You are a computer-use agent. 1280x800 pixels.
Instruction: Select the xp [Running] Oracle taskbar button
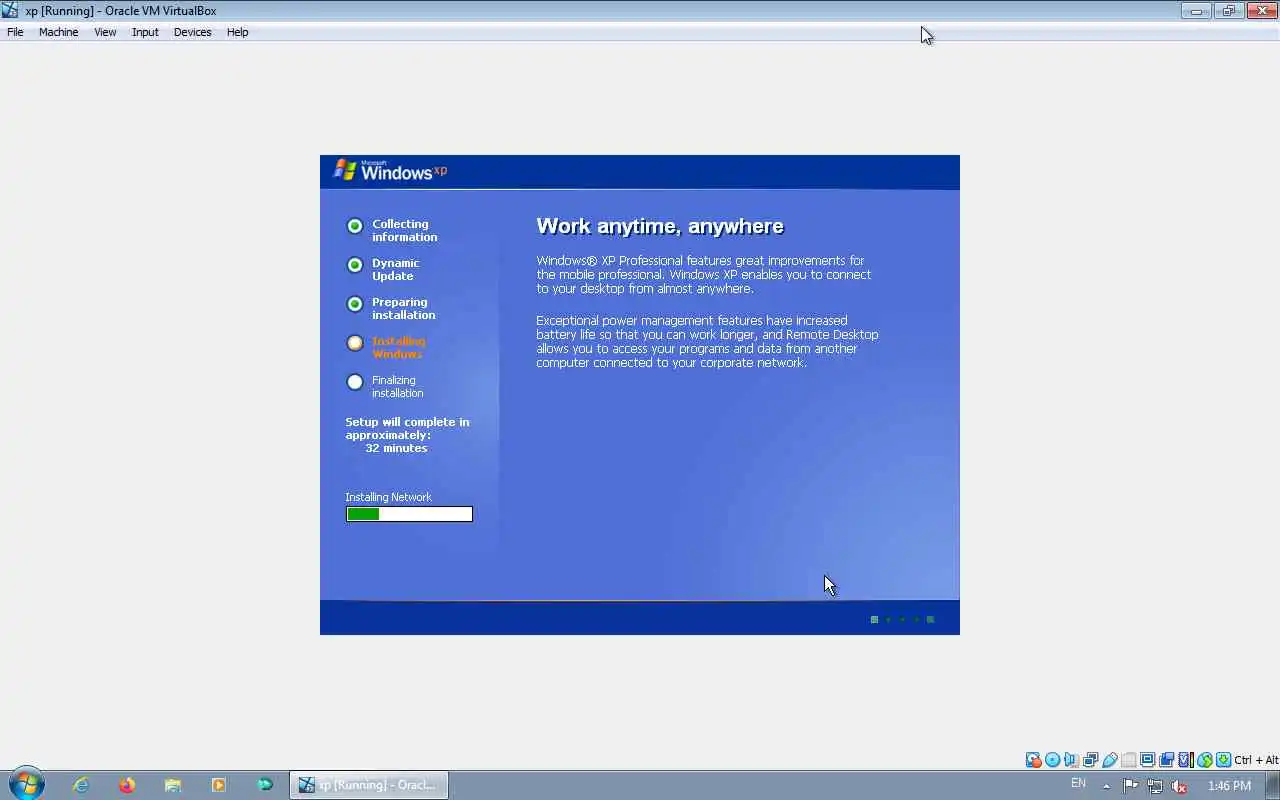pyautogui.click(x=369, y=785)
